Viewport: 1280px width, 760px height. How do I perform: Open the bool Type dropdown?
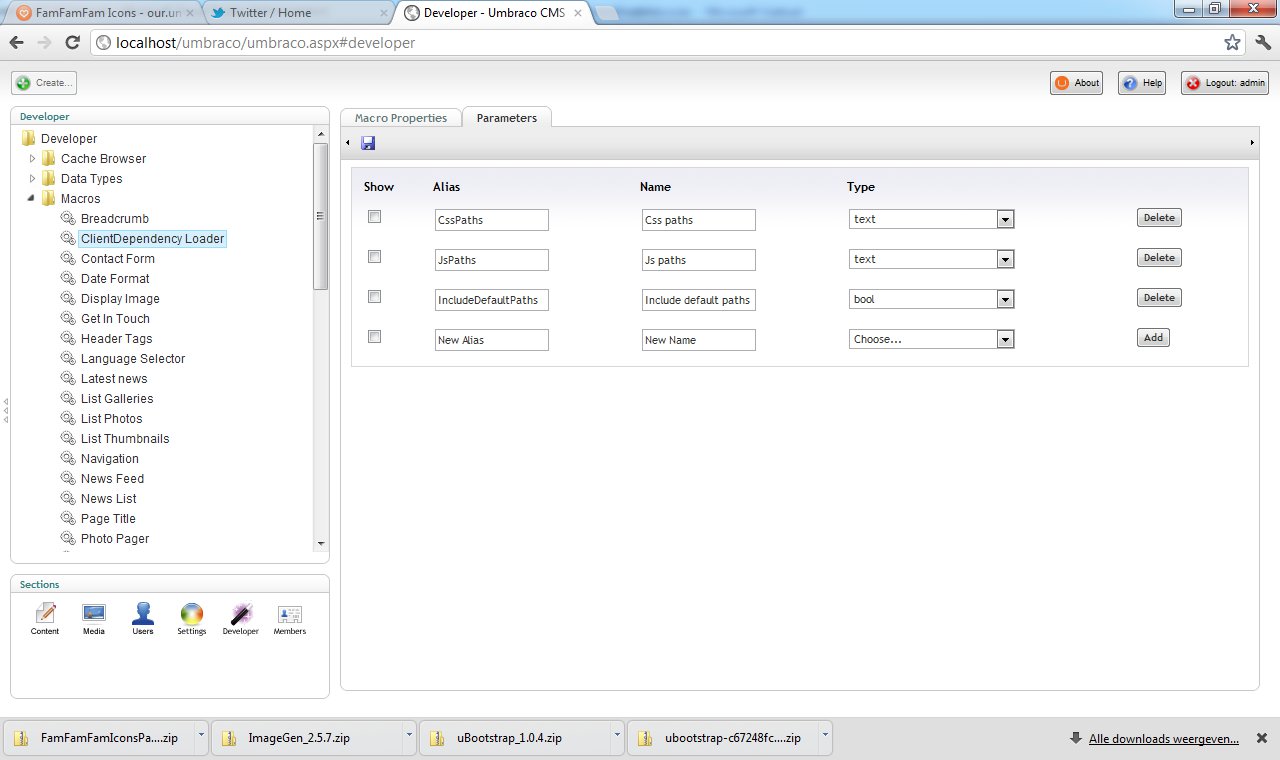(x=932, y=299)
